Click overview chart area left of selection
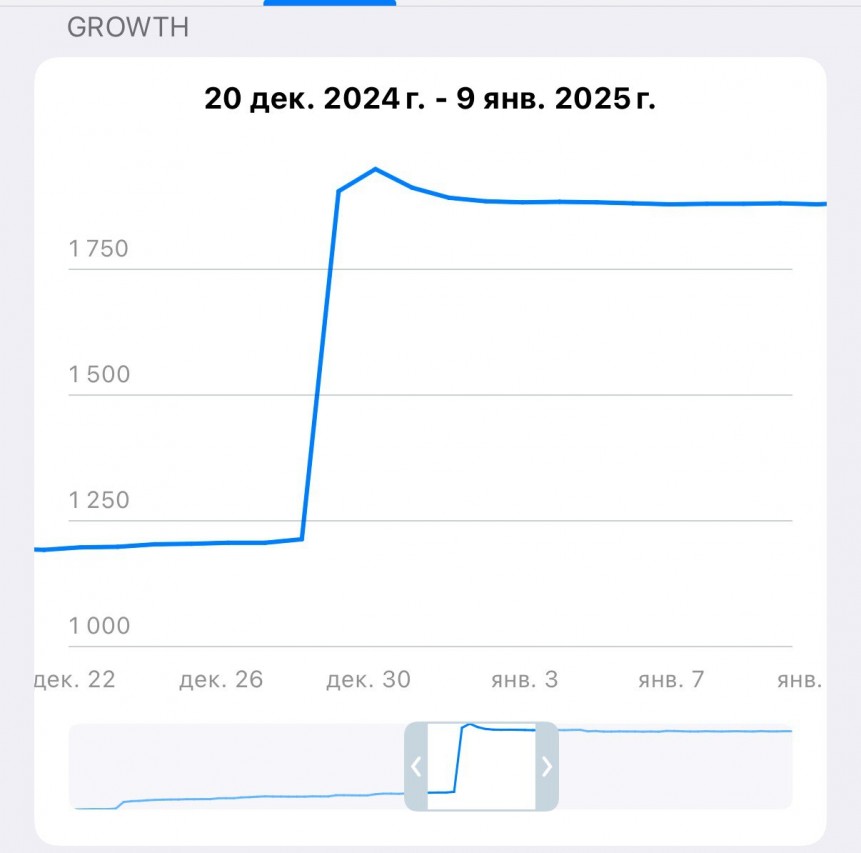 click(235, 766)
